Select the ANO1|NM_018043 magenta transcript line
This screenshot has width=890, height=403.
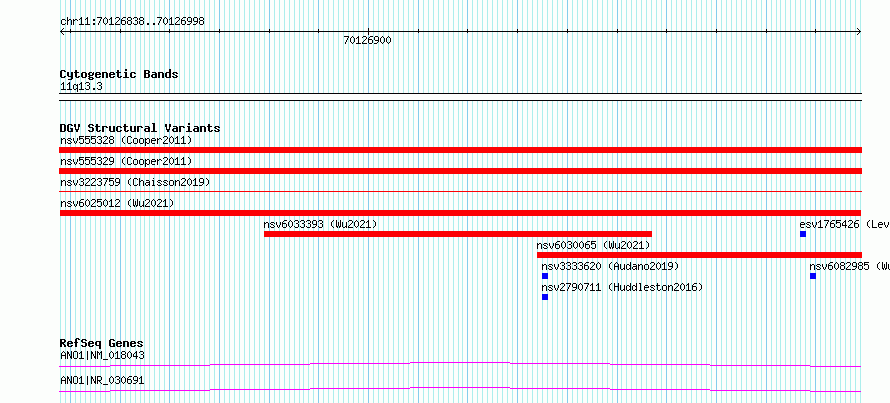click(460, 364)
